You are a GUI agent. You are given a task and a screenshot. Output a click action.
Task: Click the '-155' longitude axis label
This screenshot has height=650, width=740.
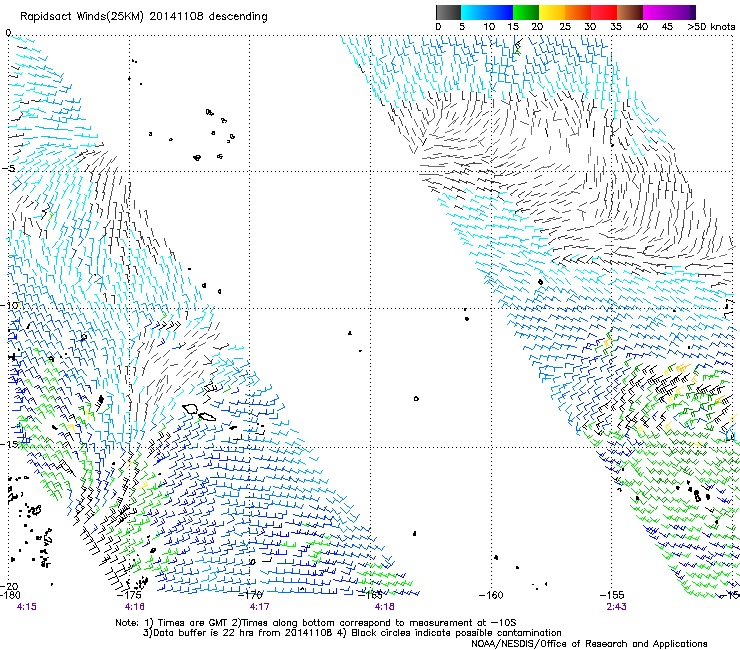tap(612, 595)
